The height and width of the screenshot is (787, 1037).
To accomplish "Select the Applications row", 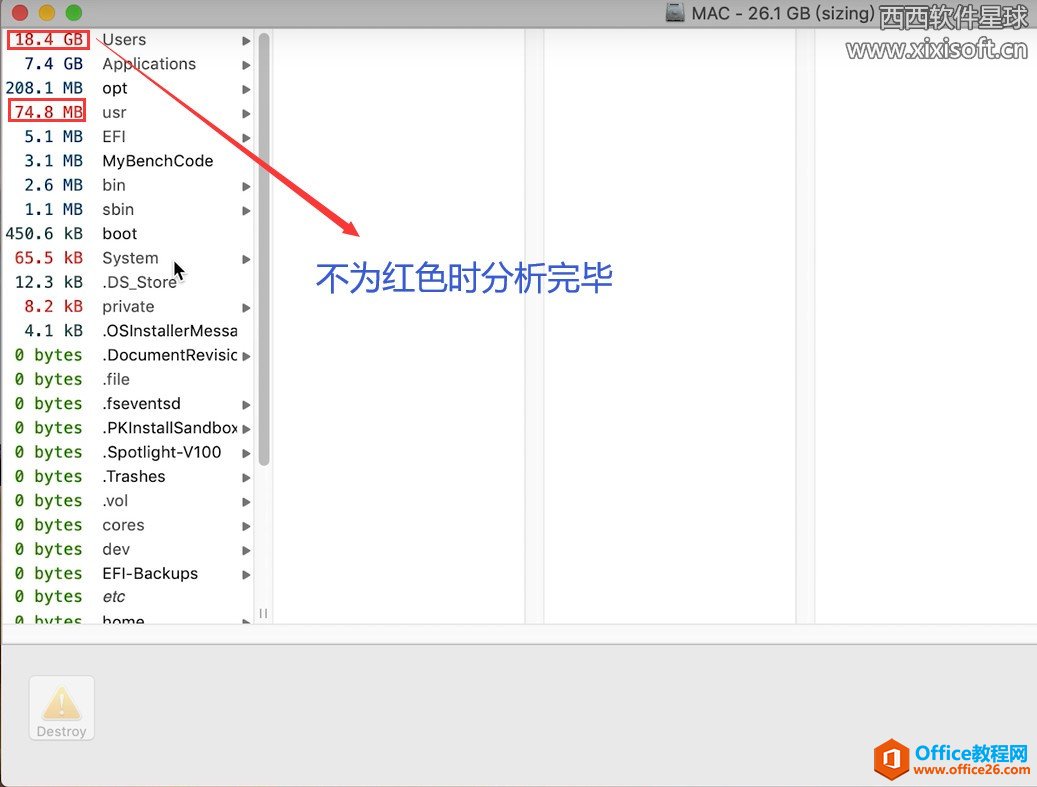I will [128, 64].
